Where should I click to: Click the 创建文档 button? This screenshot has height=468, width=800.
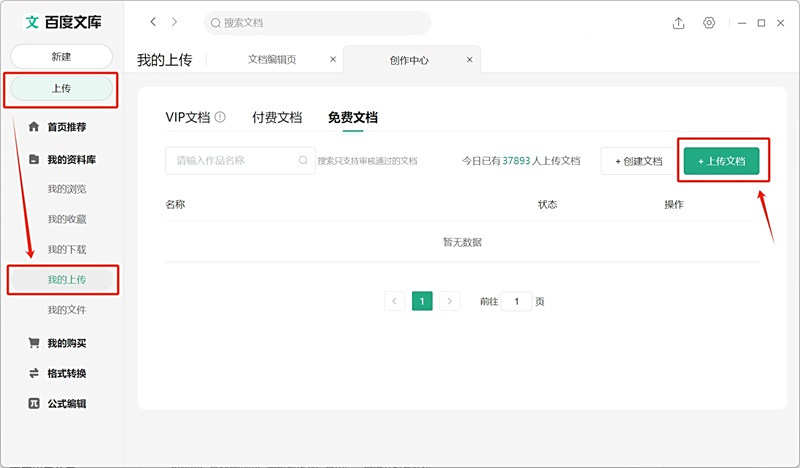(x=639, y=161)
